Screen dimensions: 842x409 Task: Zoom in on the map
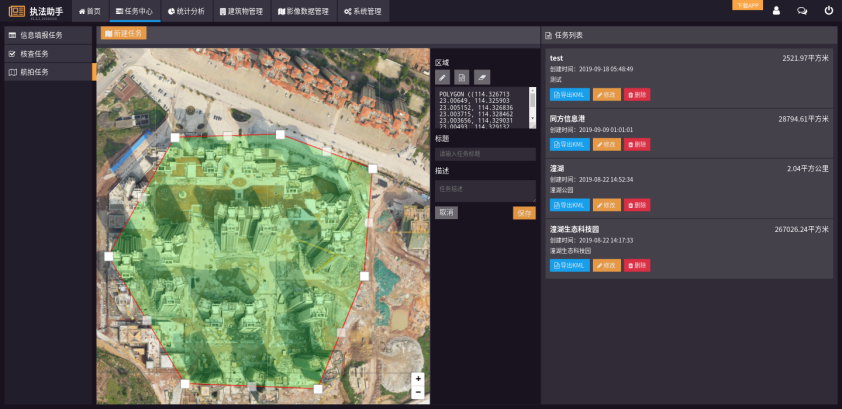[x=417, y=379]
